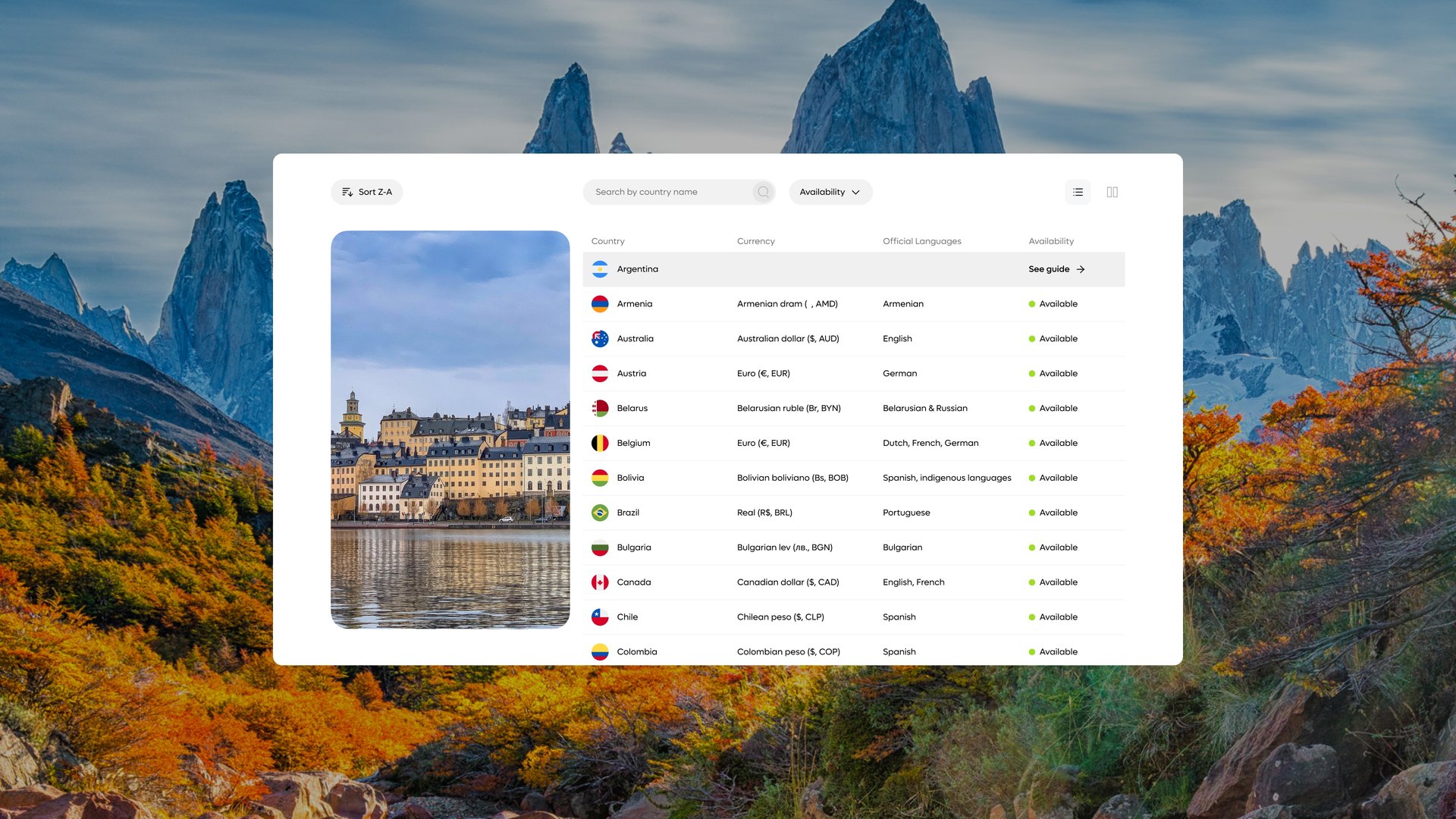The width and height of the screenshot is (1456, 819).
Task: Click the Country column header
Action: tap(607, 241)
